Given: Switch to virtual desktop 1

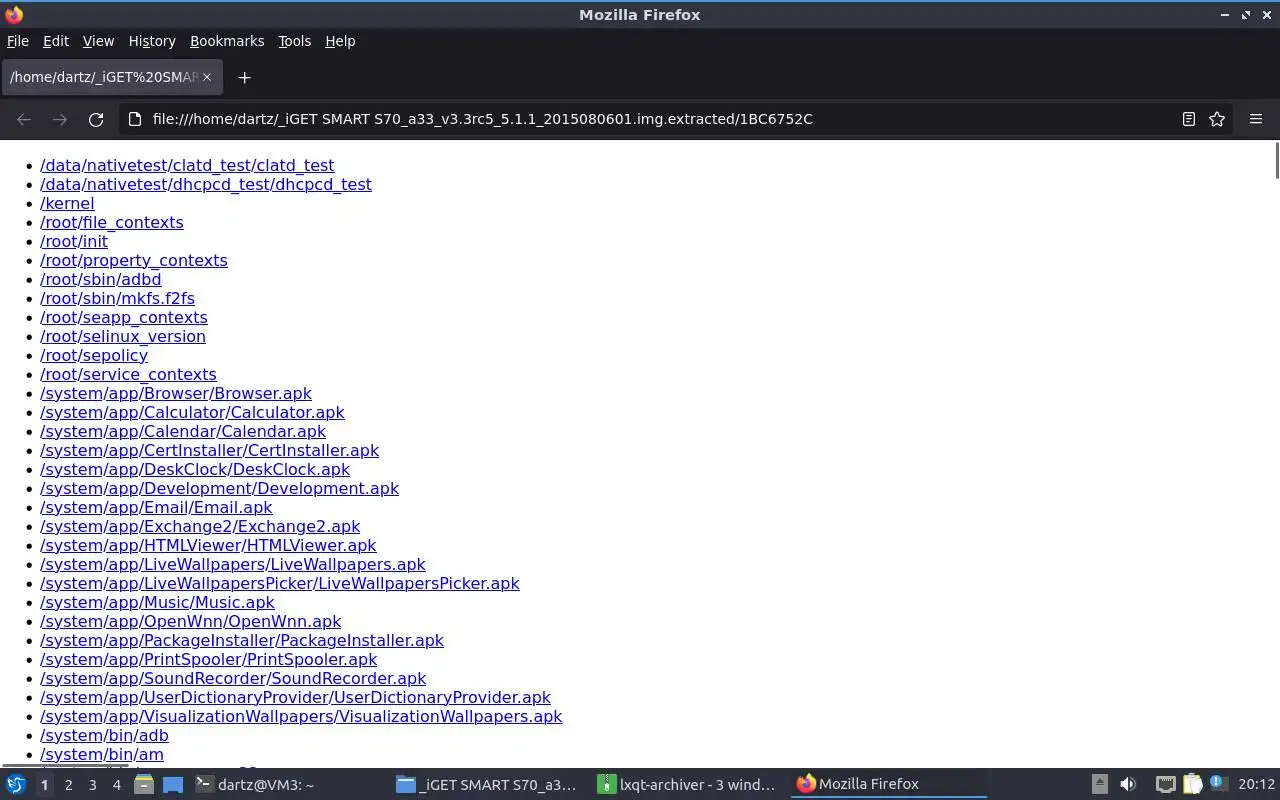Looking at the screenshot, I should [44, 785].
